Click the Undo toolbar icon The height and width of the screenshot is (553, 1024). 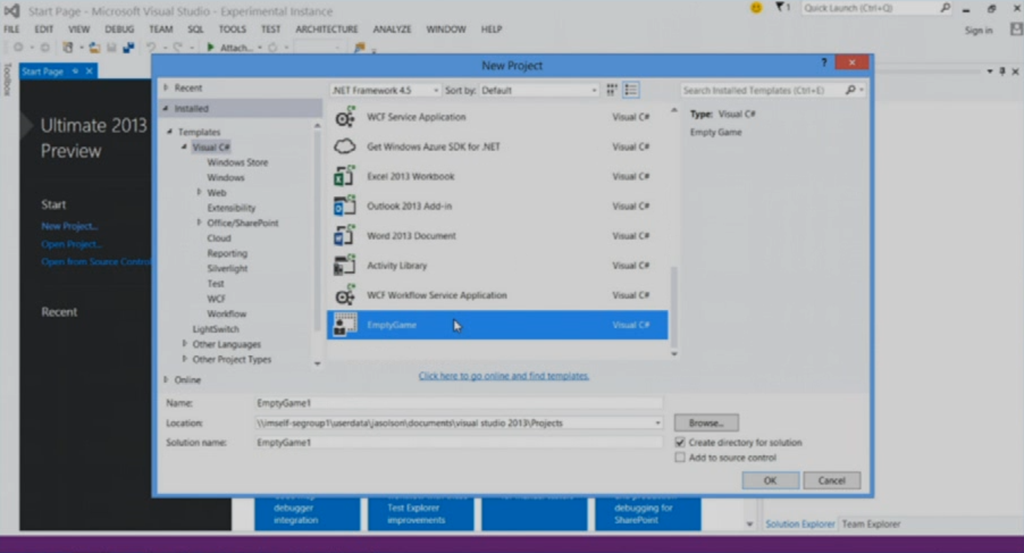point(151,47)
